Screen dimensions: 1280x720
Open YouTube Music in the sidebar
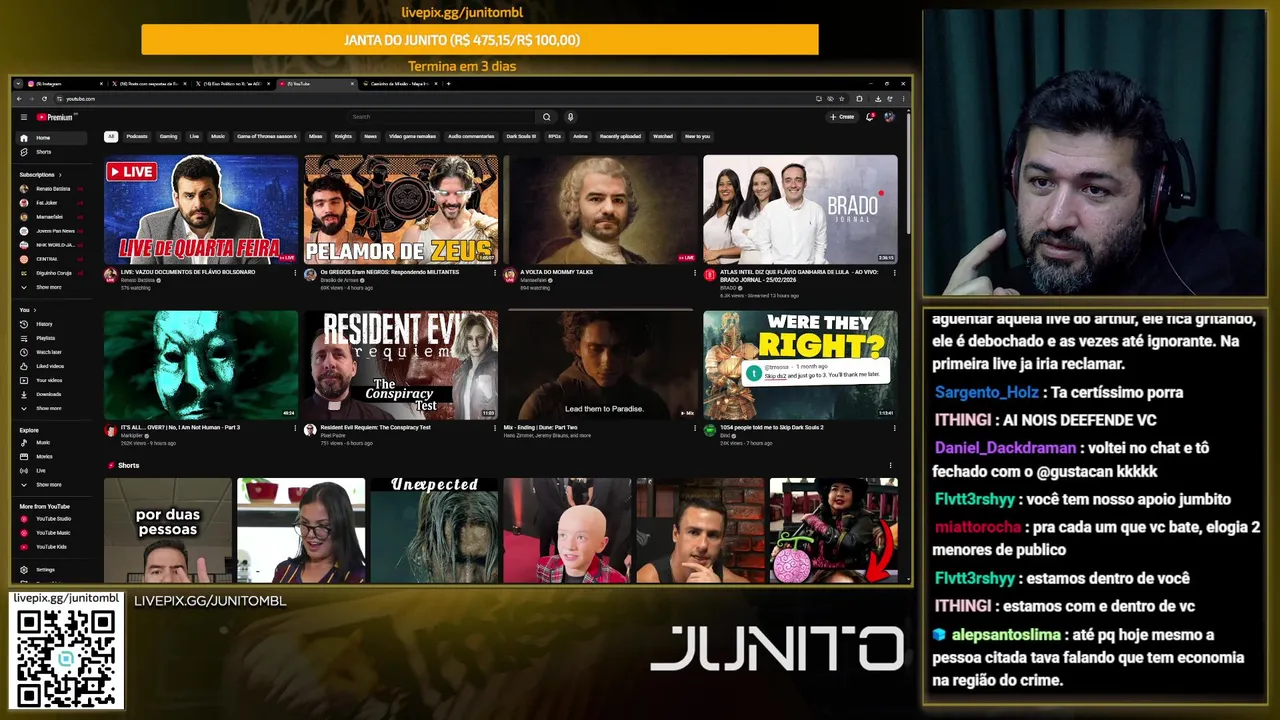coord(53,533)
